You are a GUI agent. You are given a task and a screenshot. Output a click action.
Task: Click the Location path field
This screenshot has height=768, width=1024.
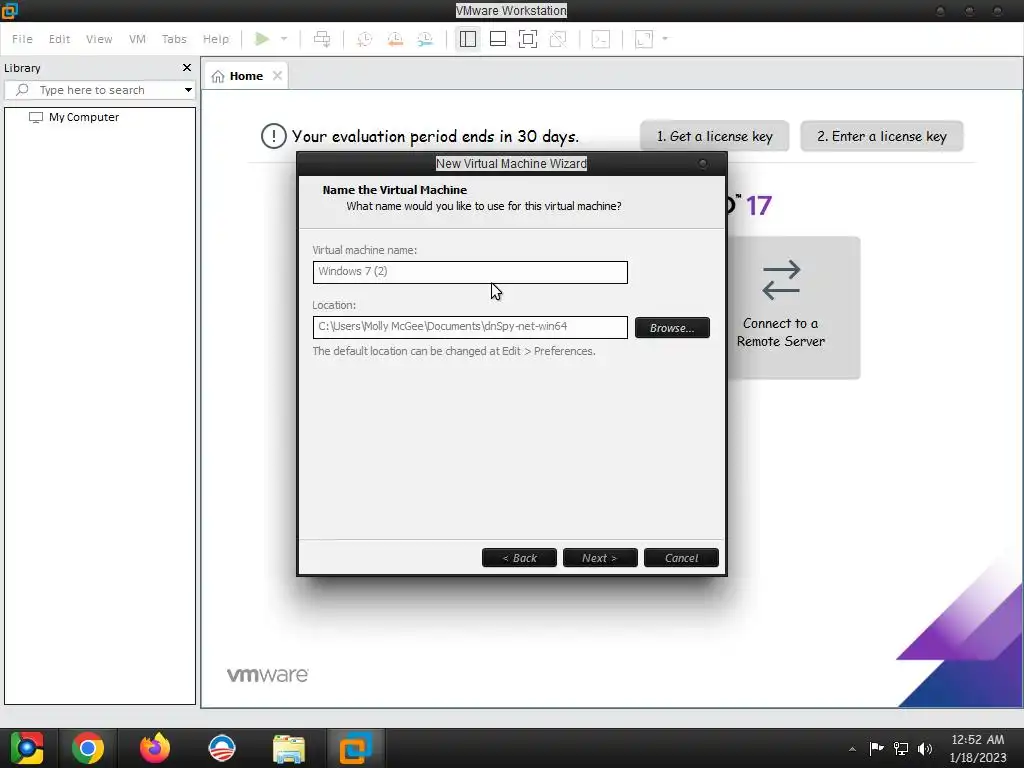(x=470, y=327)
